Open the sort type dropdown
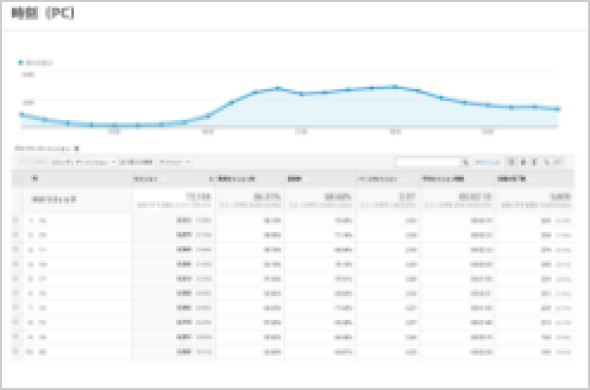The image size is (590, 390). 175,162
